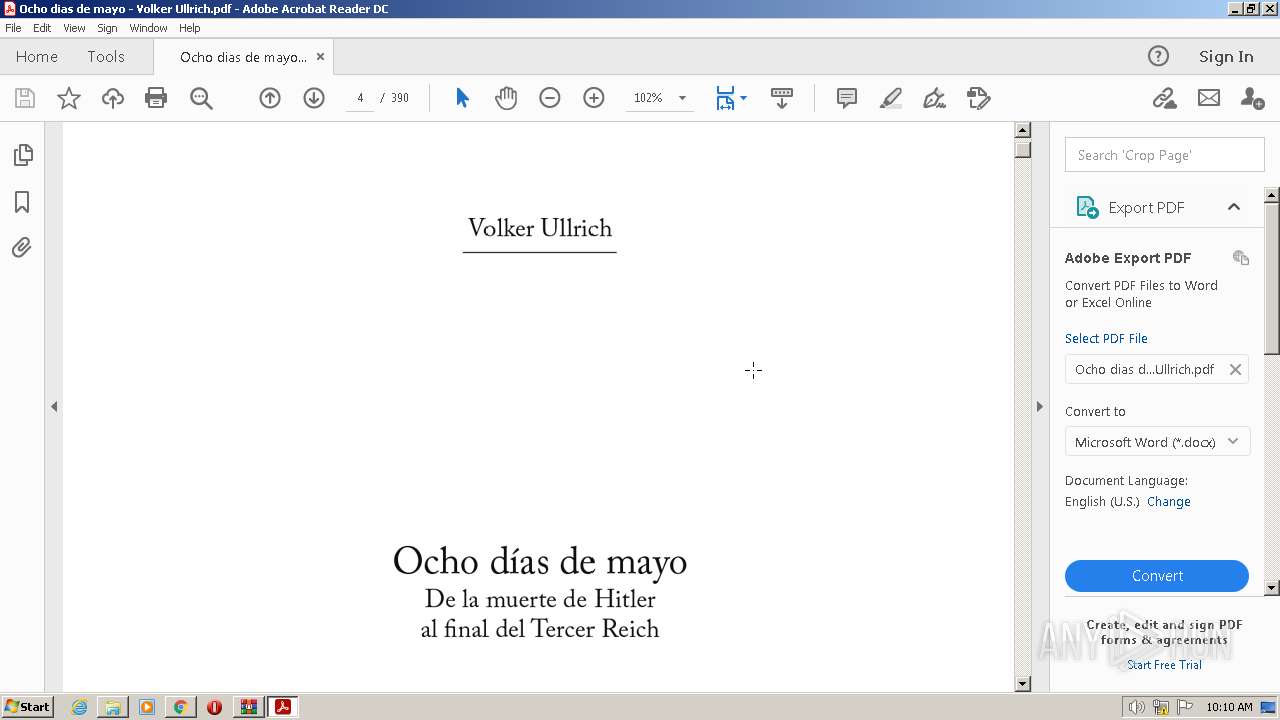Change the document language

(1169, 502)
